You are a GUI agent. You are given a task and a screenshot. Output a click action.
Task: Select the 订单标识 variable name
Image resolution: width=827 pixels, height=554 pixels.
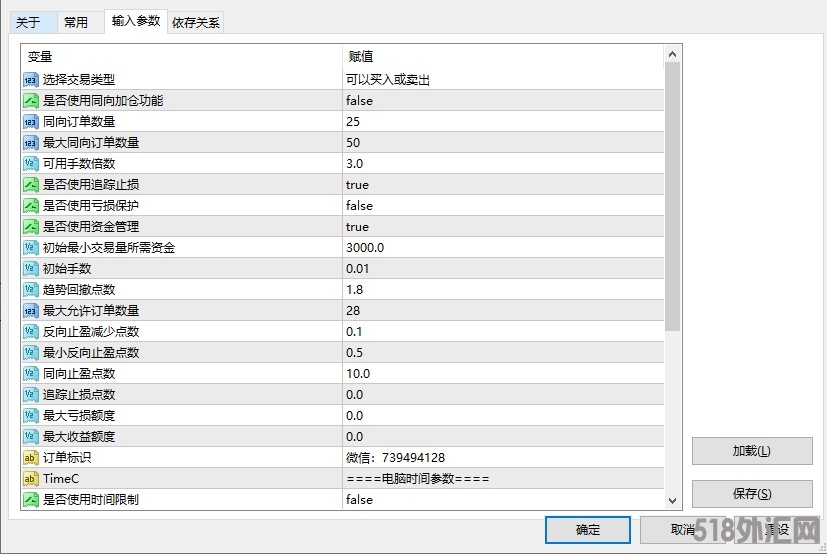tap(67, 457)
